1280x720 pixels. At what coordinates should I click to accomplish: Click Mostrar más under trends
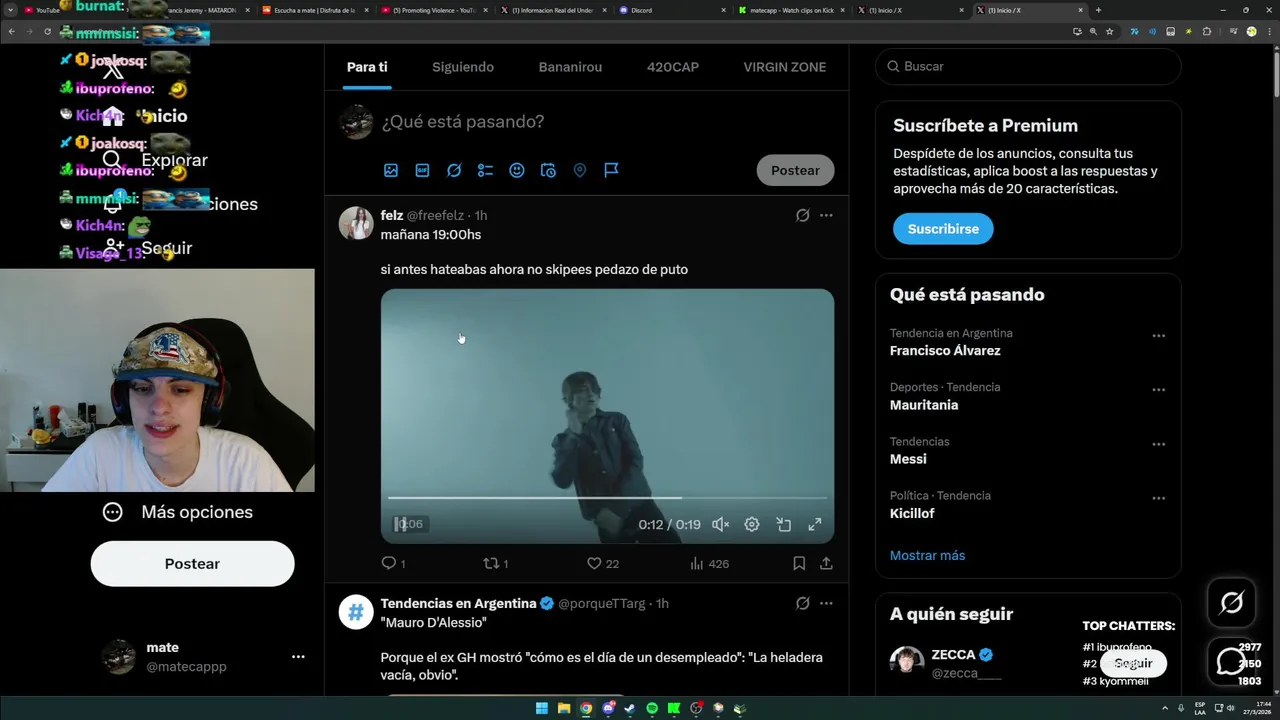pyautogui.click(x=927, y=555)
